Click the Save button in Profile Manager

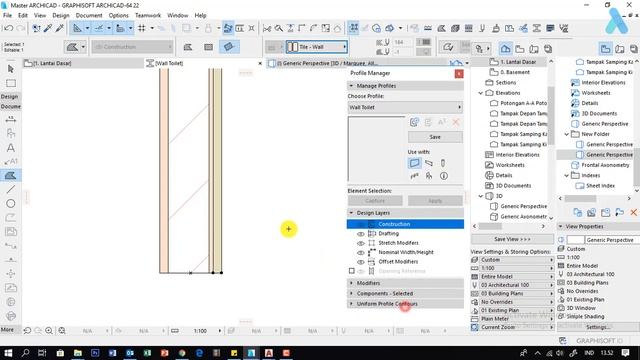coord(435,137)
